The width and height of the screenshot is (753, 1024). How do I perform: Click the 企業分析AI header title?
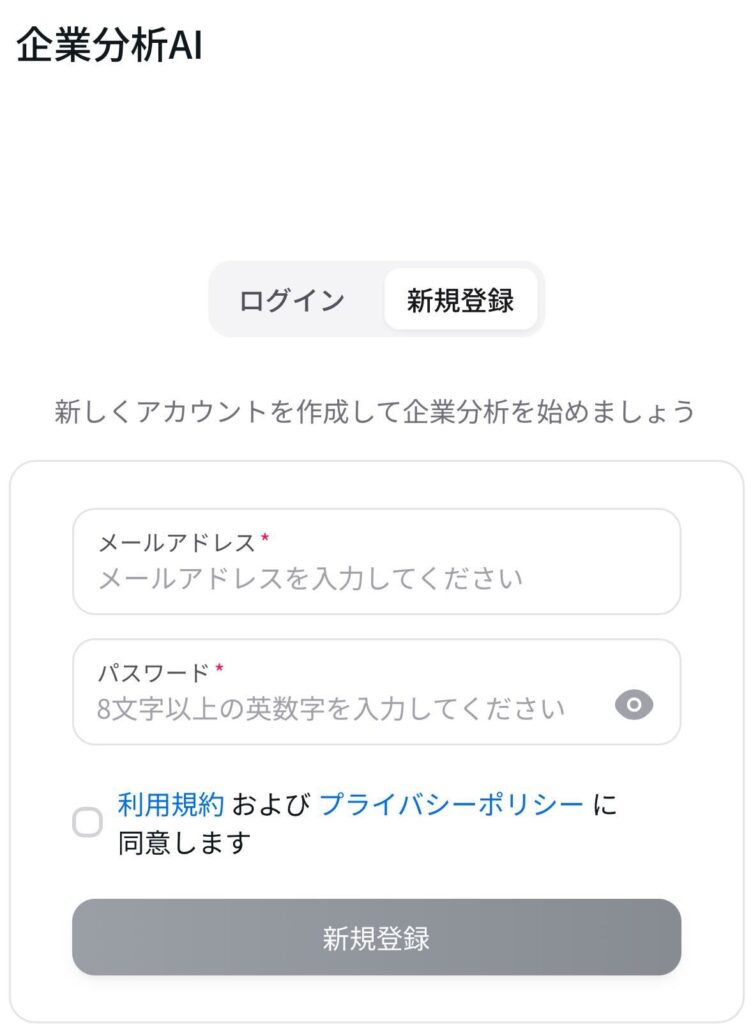(x=109, y=46)
